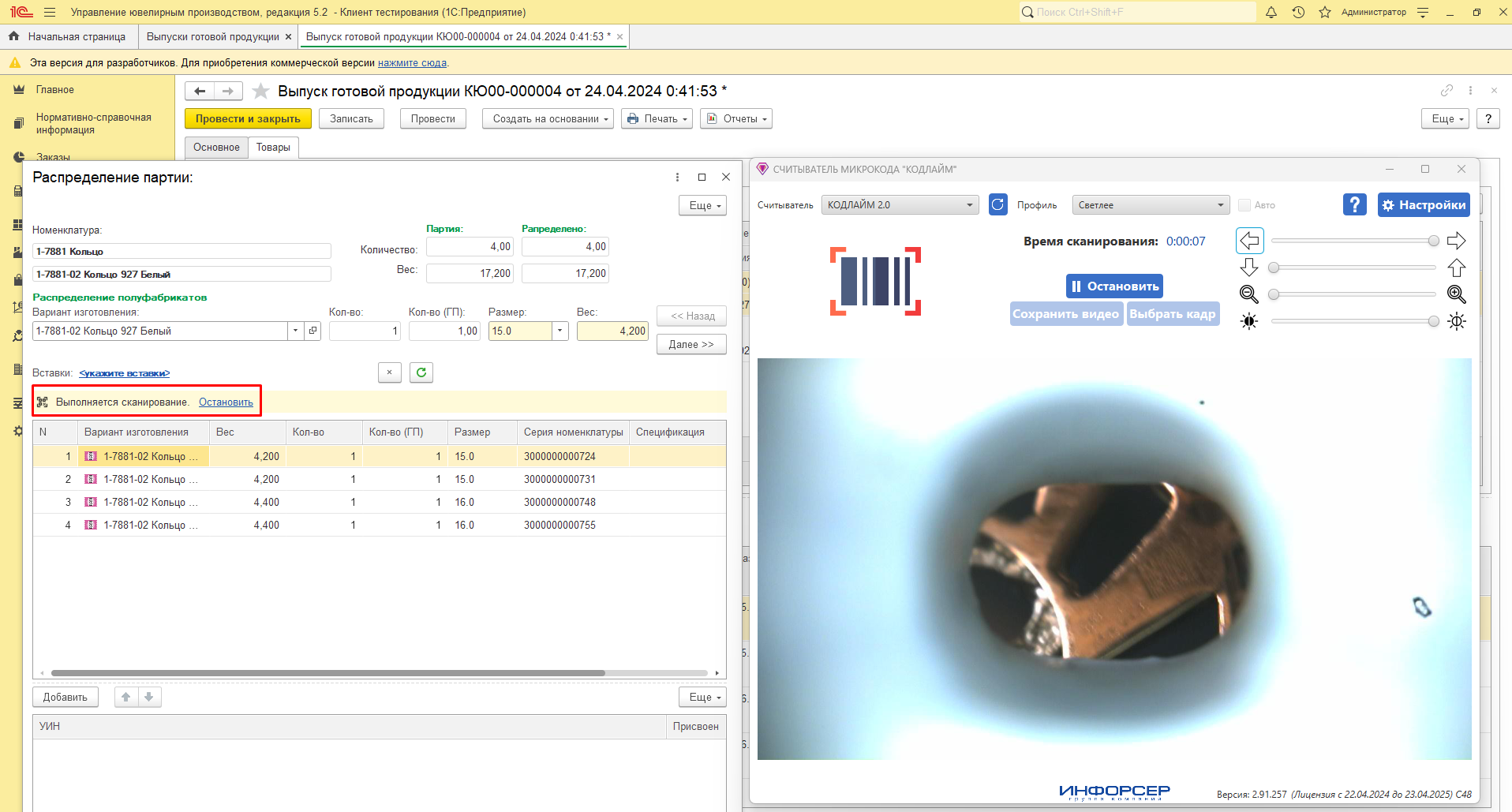The height and width of the screenshot is (812, 1512).
Task: Expand Печать dropdown button
Action: click(x=657, y=118)
